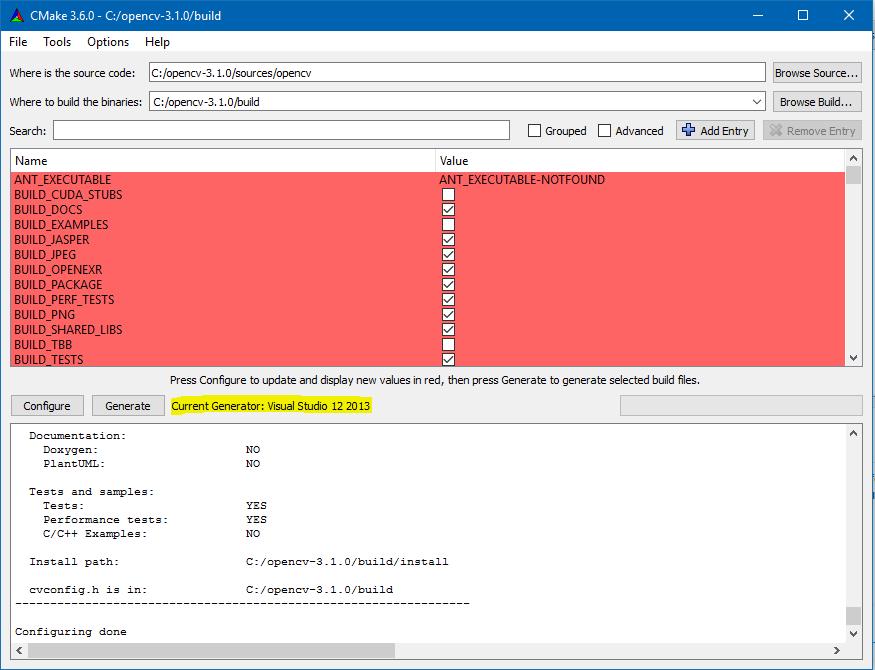Open the File menu
This screenshot has height=670, width=875.
pos(18,42)
